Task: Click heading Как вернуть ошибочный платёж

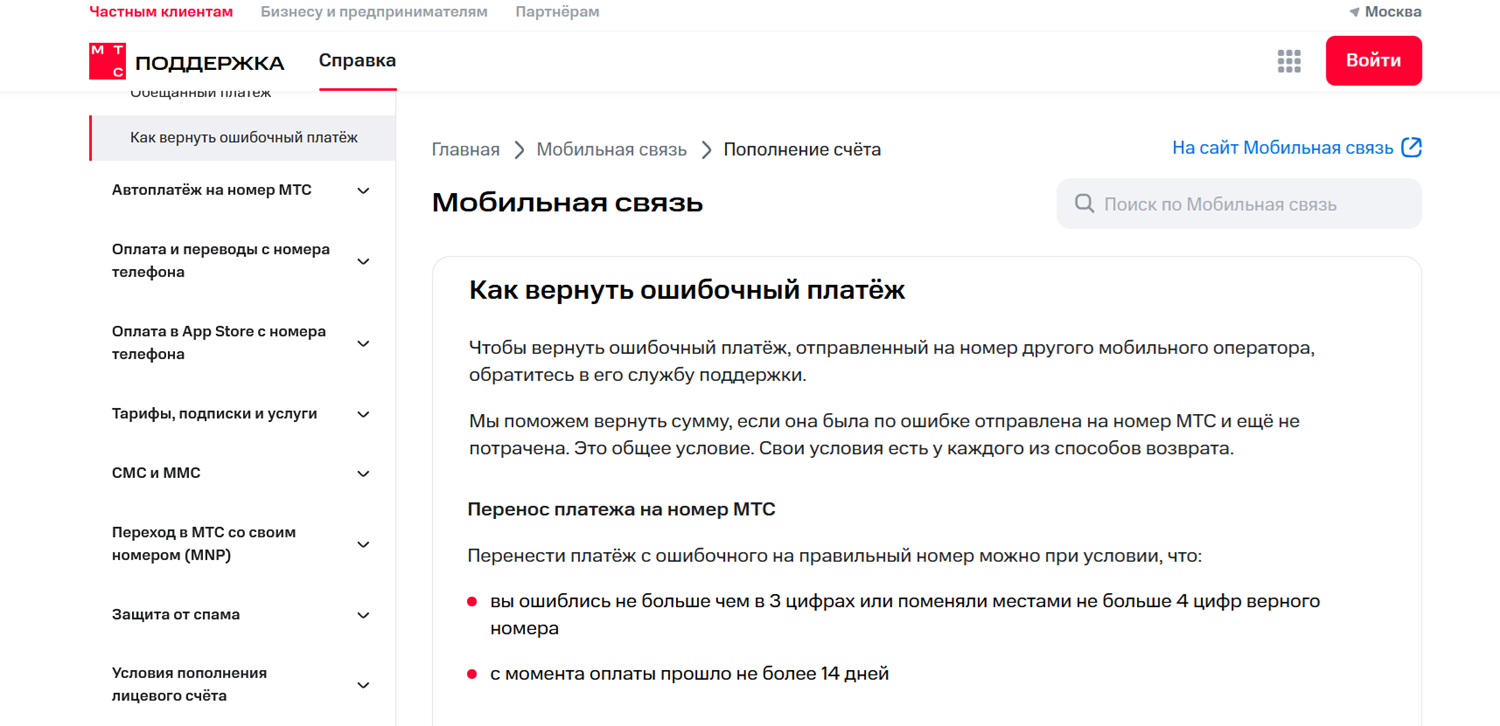Action: (687, 291)
